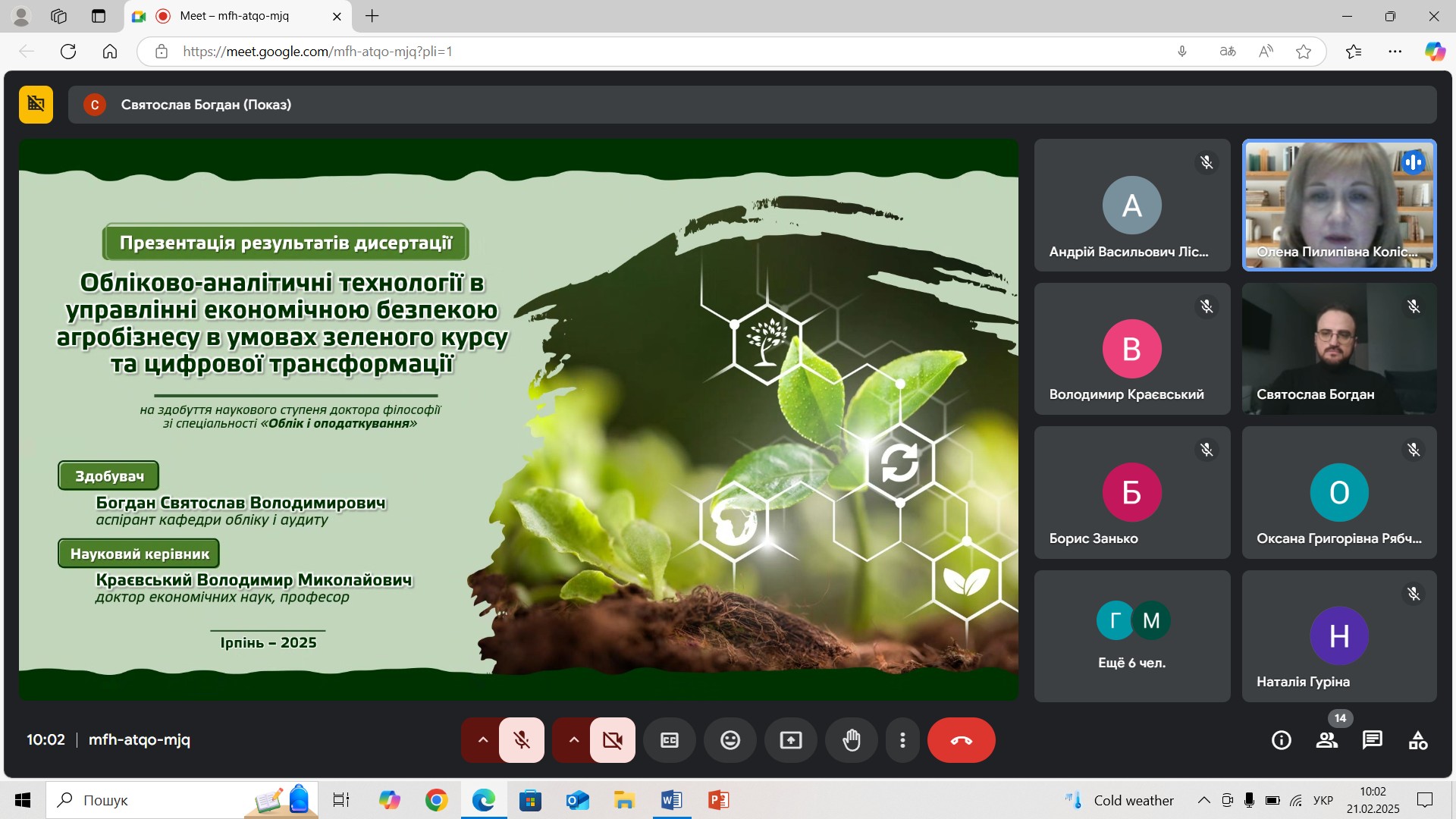Open the activities panel
The image size is (1456, 819).
1418,740
